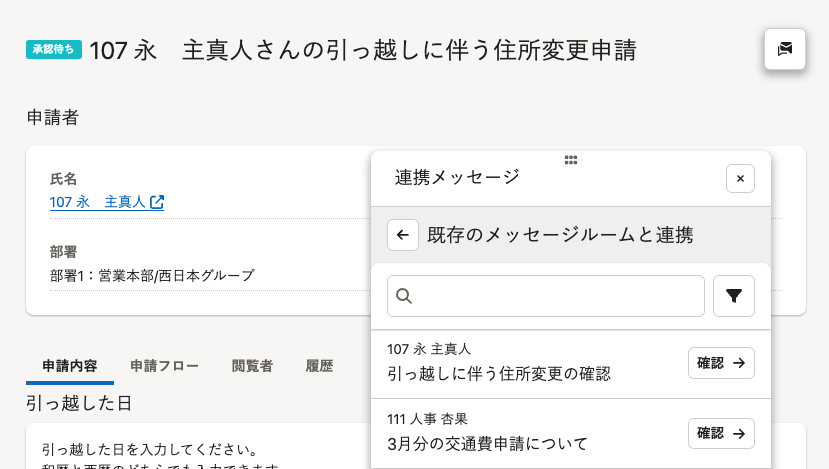Click the external link icon beside applicant name

(157, 202)
